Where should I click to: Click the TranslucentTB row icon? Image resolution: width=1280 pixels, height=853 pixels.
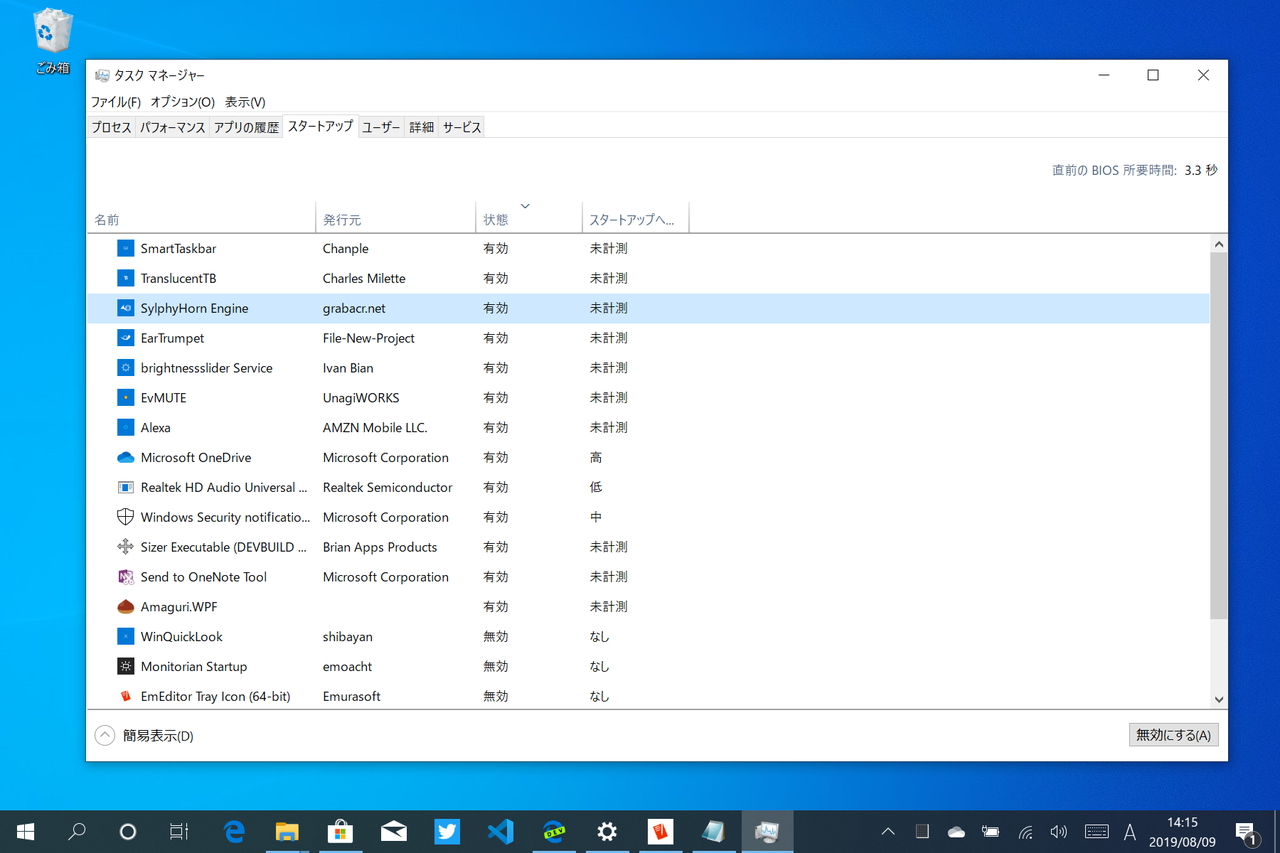(125, 278)
